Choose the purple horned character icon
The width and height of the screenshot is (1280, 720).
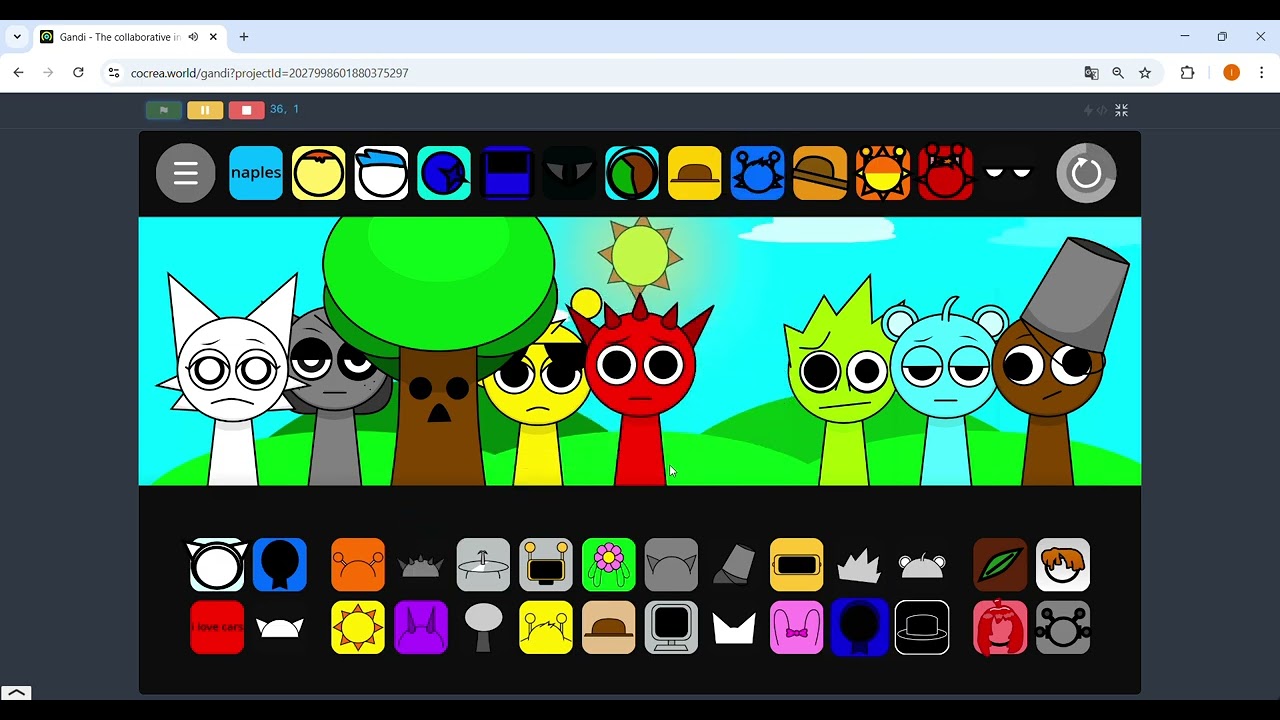[421, 627]
